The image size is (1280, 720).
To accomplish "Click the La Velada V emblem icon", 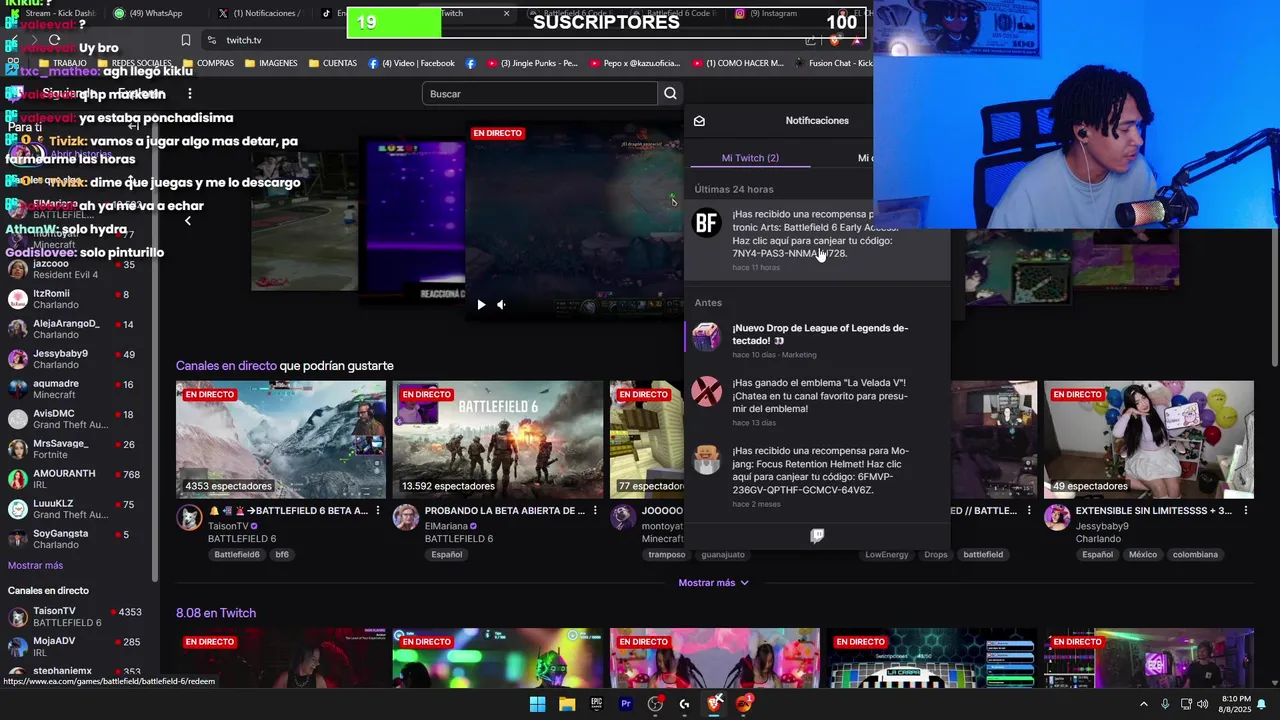I will [x=706, y=392].
